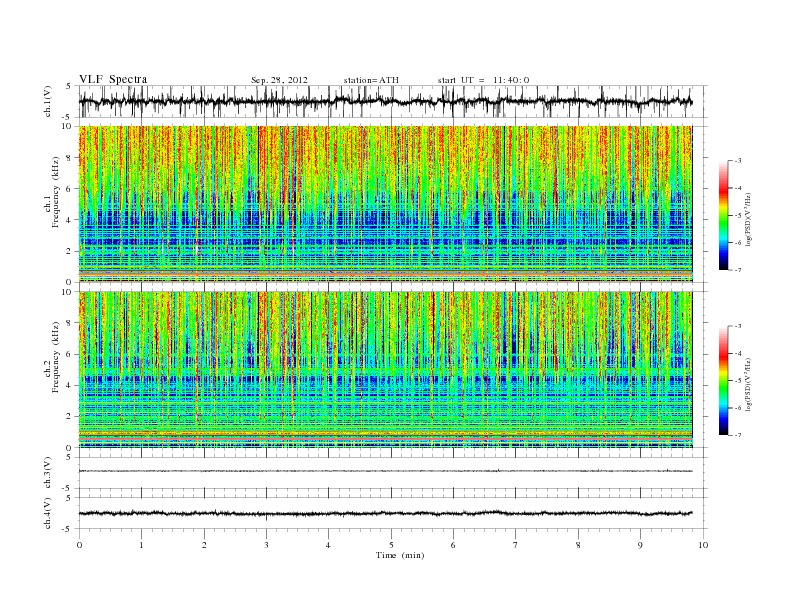This screenshot has height=612, width=792.
Task: Select the date label "Sep. 28, 2012"
Action: pyautogui.click(x=279, y=80)
